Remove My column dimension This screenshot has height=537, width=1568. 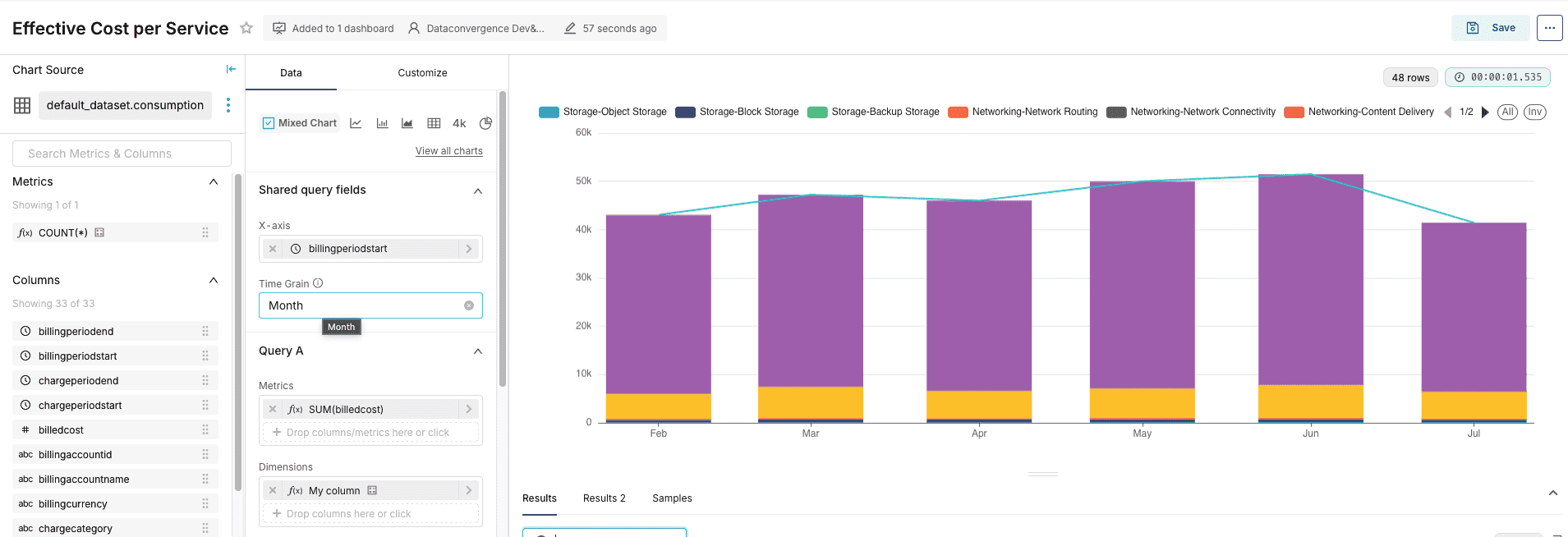coord(273,490)
